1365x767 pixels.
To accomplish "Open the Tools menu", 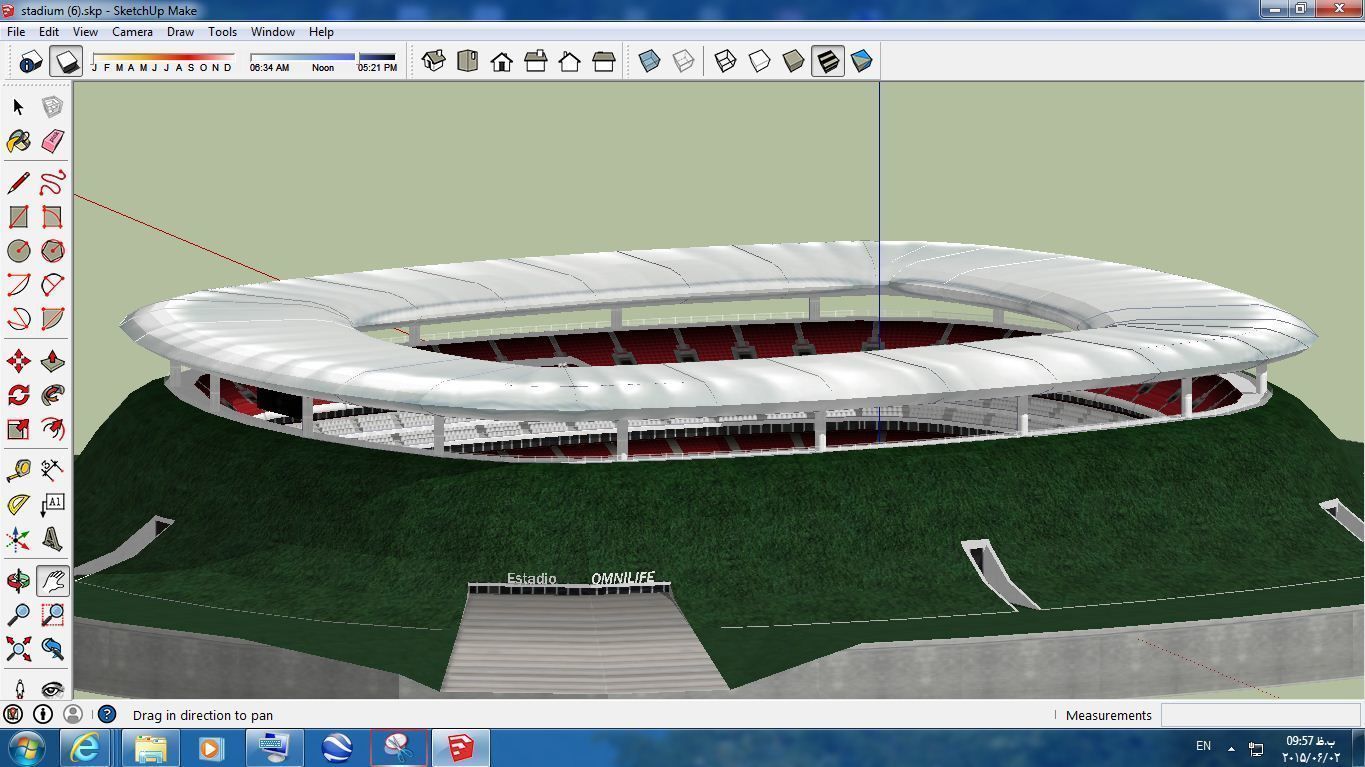I will click(x=222, y=32).
